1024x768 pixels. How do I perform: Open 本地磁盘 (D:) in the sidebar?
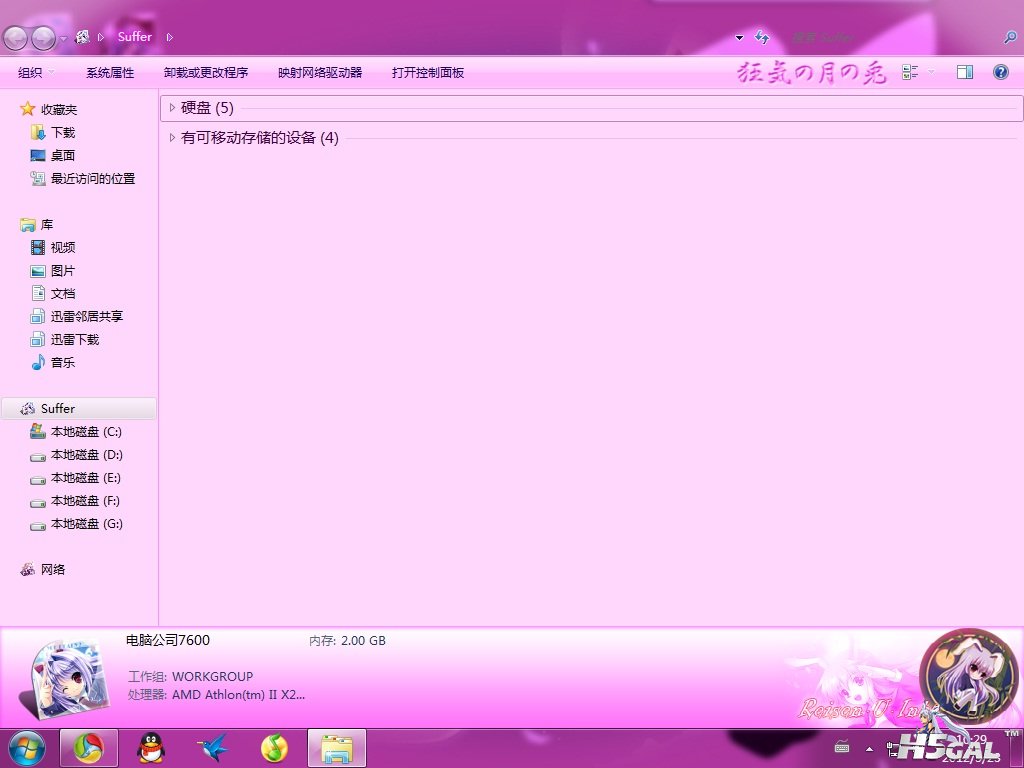87,455
